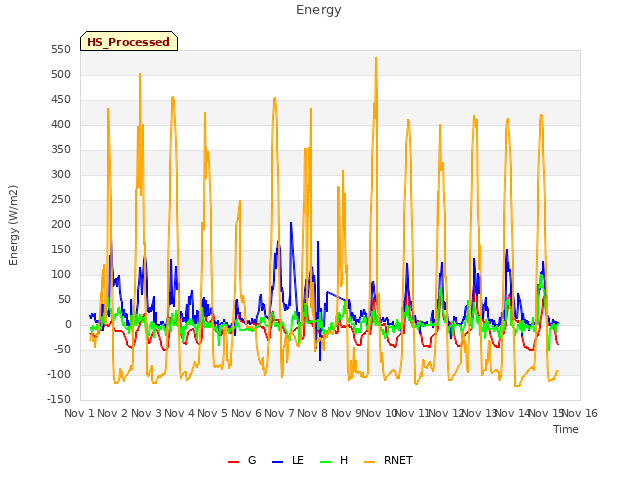Click the -100 y-axis tick label
Screen dimensions: 640x480
59,375
